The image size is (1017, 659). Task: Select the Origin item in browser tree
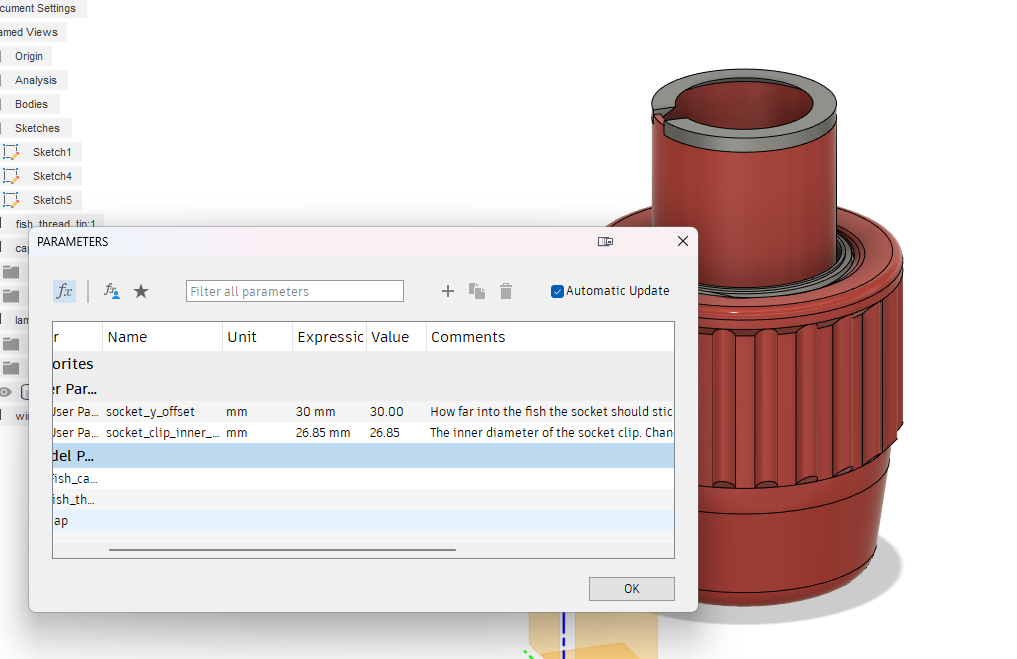coord(29,56)
